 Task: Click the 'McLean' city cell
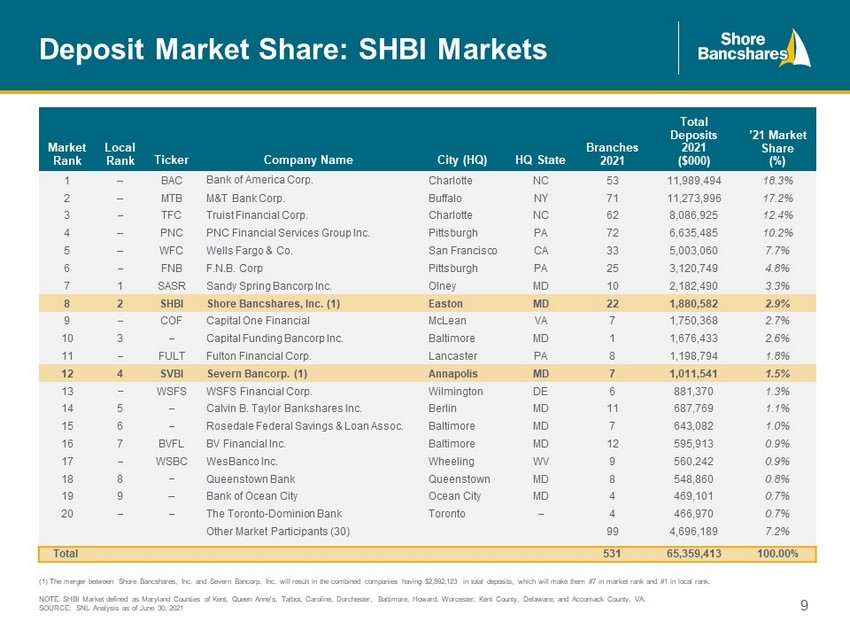[x=447, y=320]
